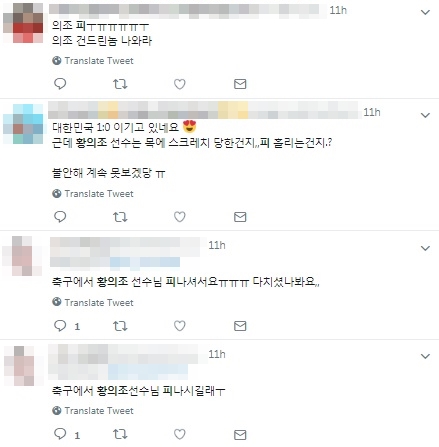Retweet the 대한민국 1:0 이기고 있네요 tweet
Image resolution: width=439 pixels, height=447 pixels.
120,217
